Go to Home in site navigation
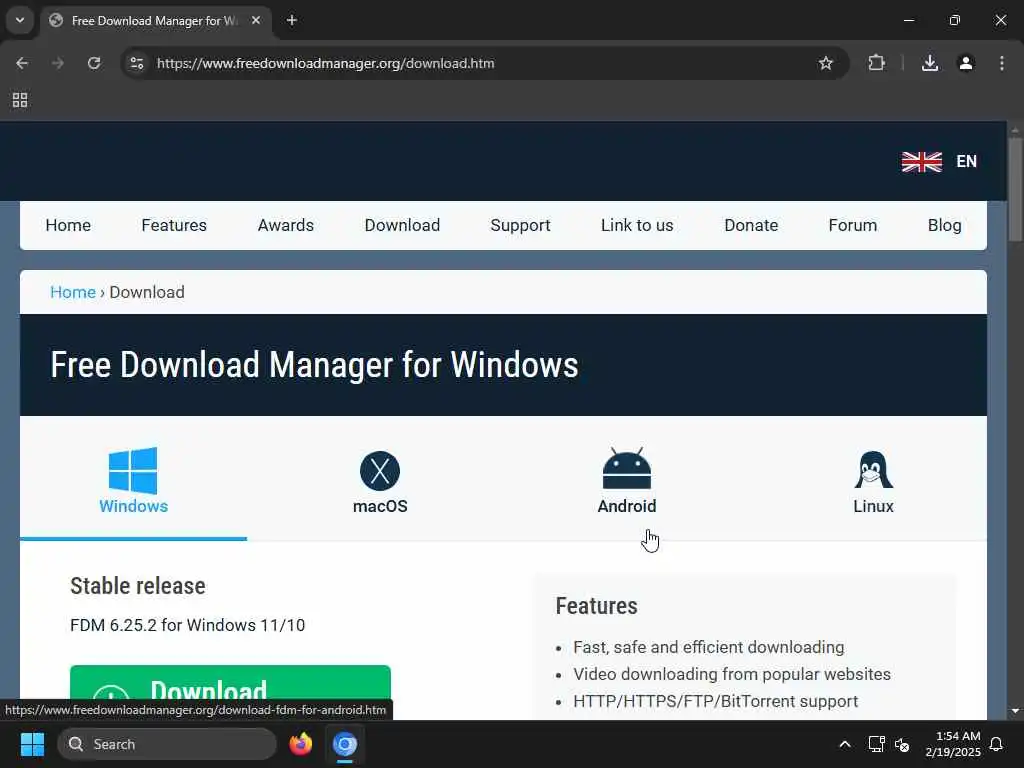This screenshot has height=768, width=1024. [x=68, y=225]
